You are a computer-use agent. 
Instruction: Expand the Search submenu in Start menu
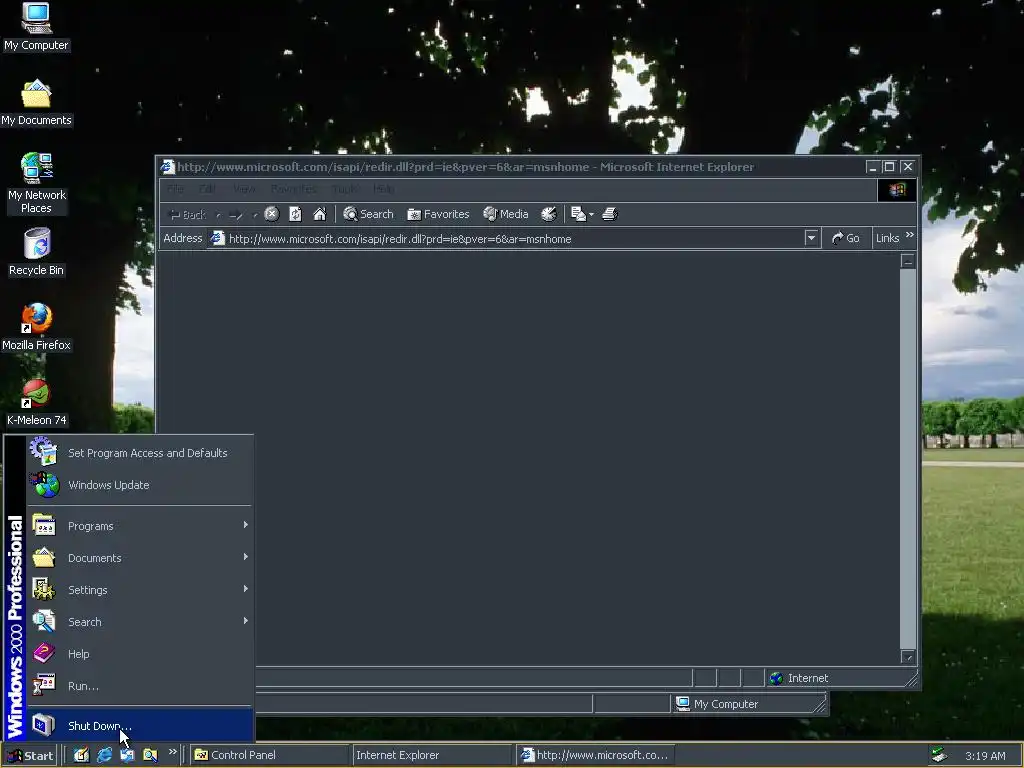[x=140, y=622]
